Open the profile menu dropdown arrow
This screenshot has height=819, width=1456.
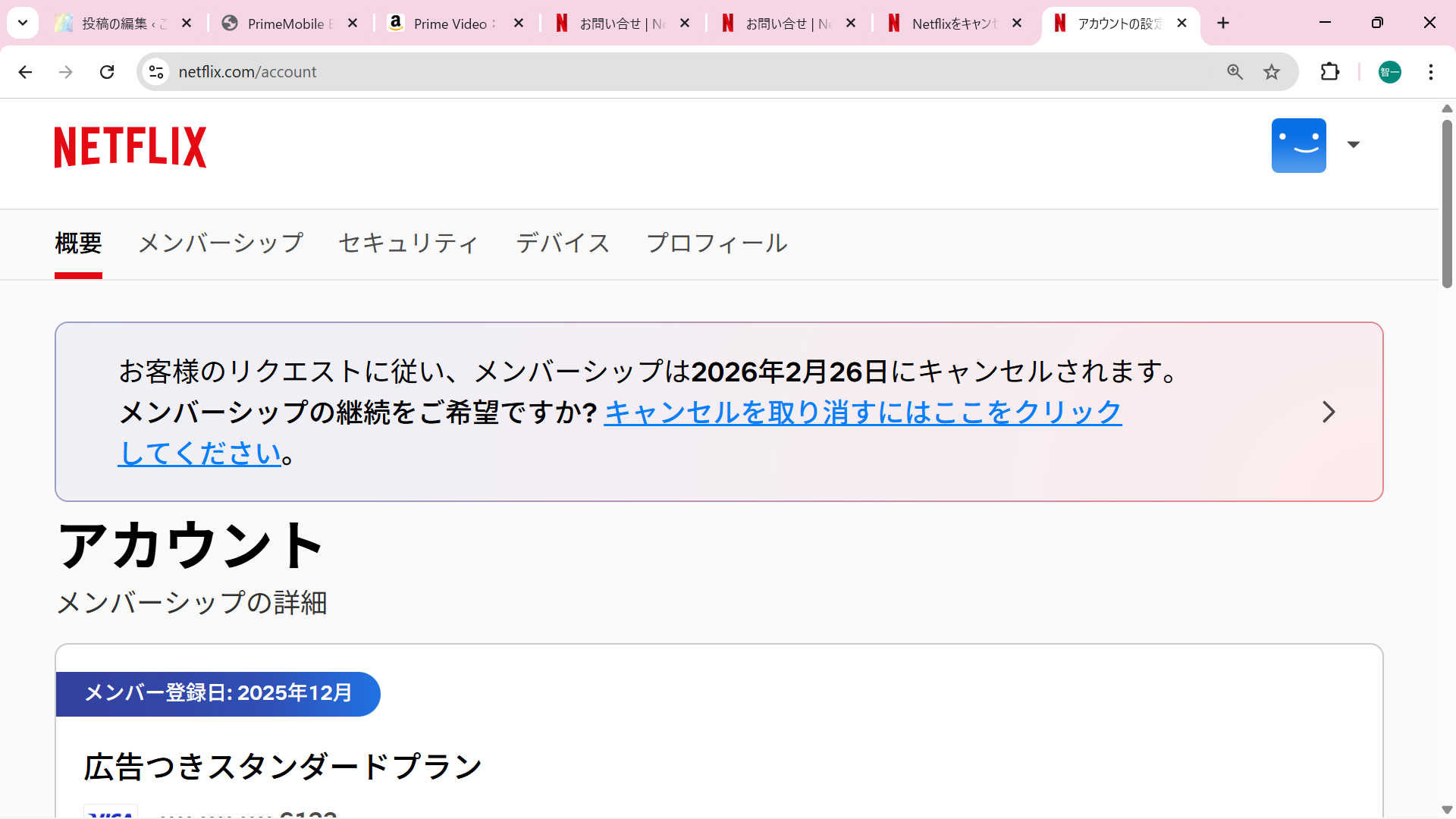[x=1354, y=145]
